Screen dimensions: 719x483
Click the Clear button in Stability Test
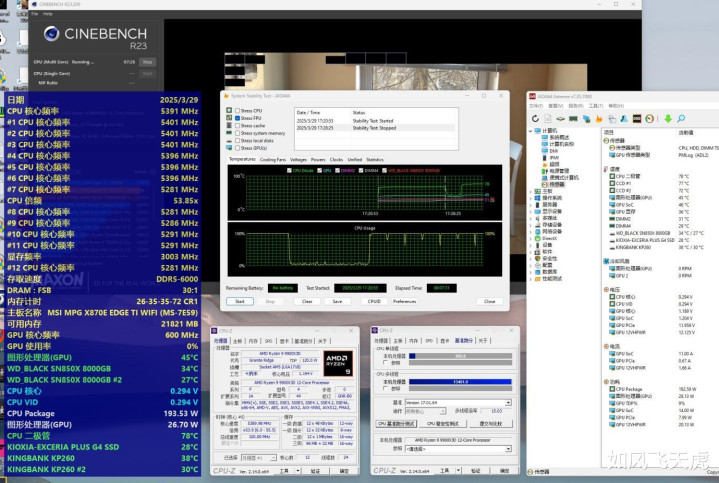[307, 301]
